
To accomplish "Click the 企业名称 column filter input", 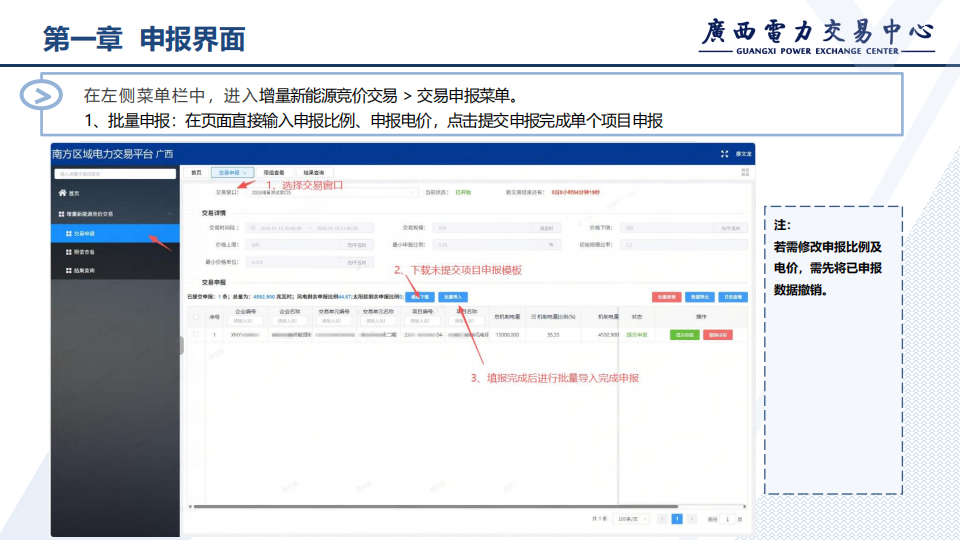I will 289,321.
